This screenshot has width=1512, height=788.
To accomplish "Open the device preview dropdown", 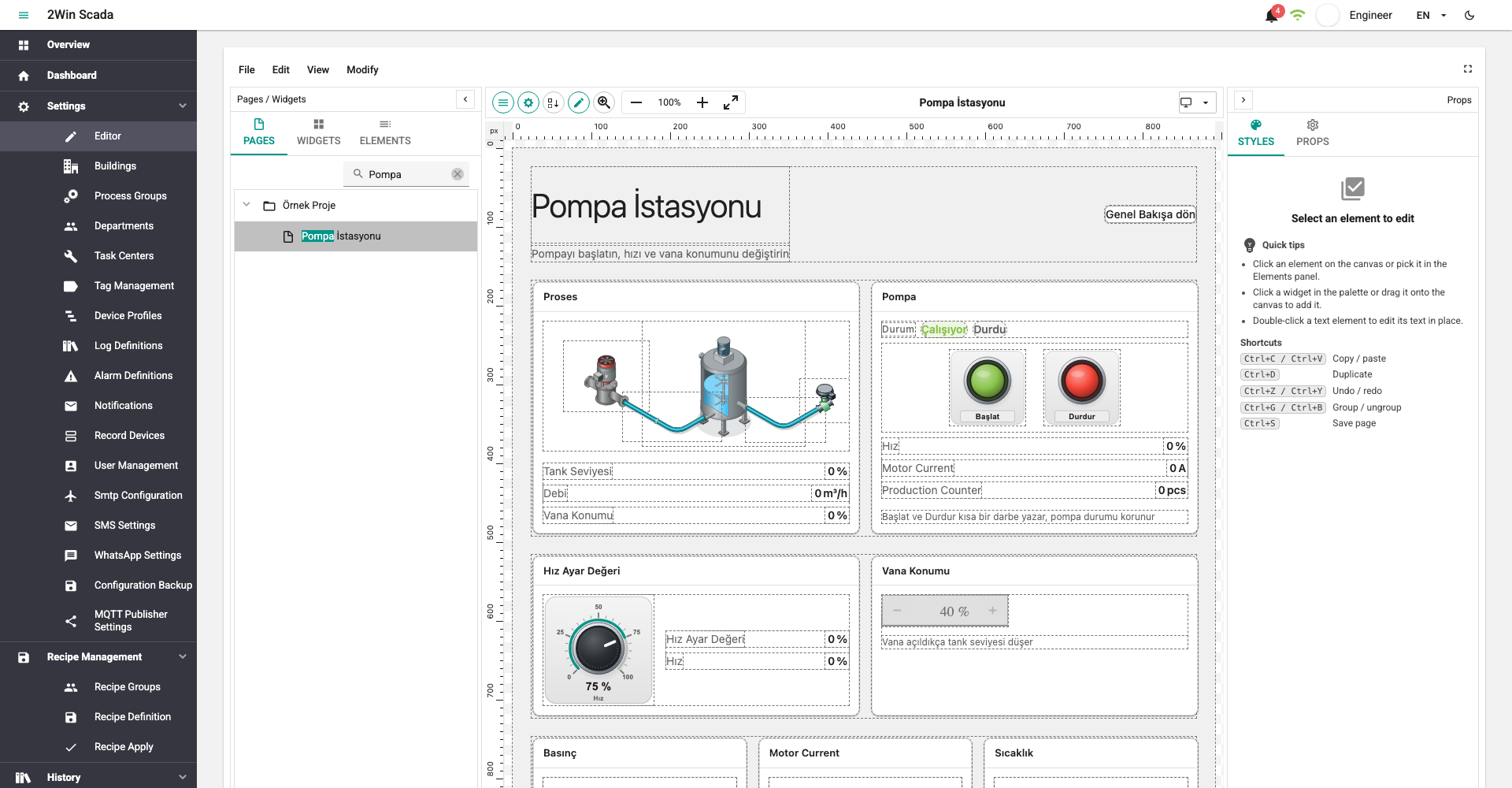I will (1197, 102).
